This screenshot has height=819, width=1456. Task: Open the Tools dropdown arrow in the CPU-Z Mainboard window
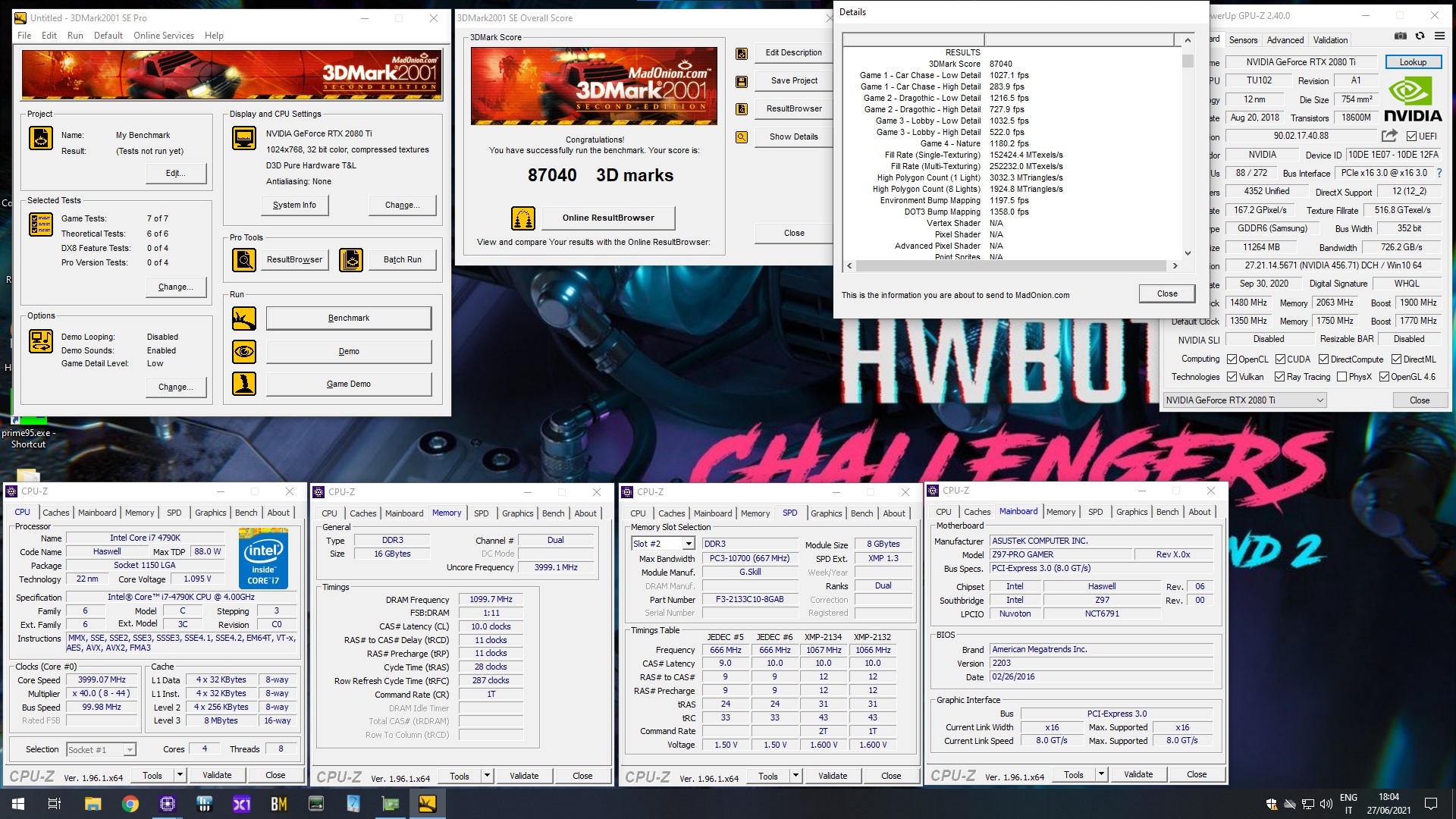point(1101,774)
